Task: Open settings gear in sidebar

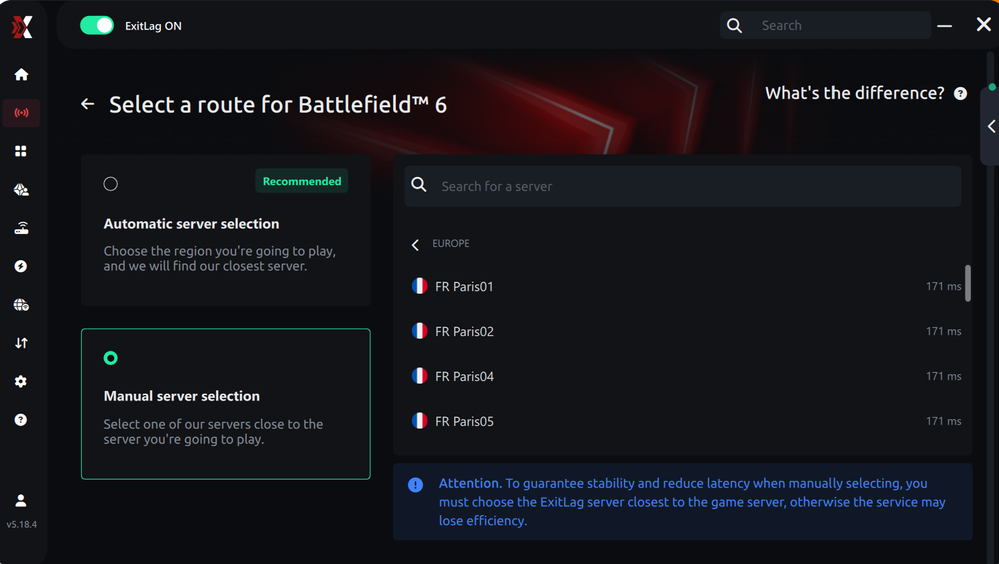Action: tap(21, 382)
